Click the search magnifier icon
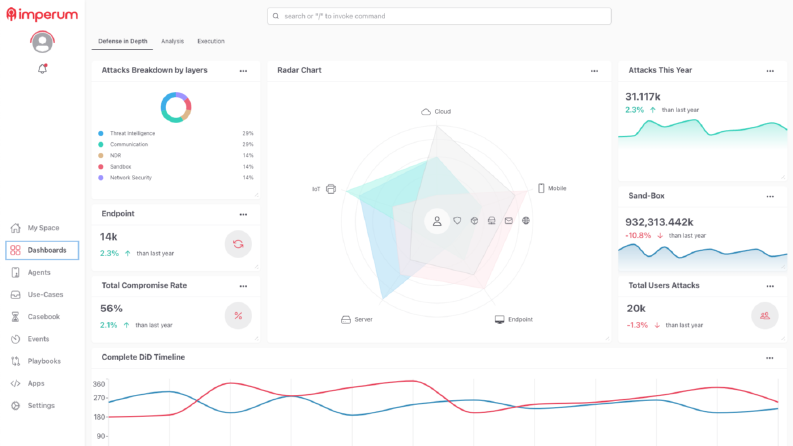 276,16
